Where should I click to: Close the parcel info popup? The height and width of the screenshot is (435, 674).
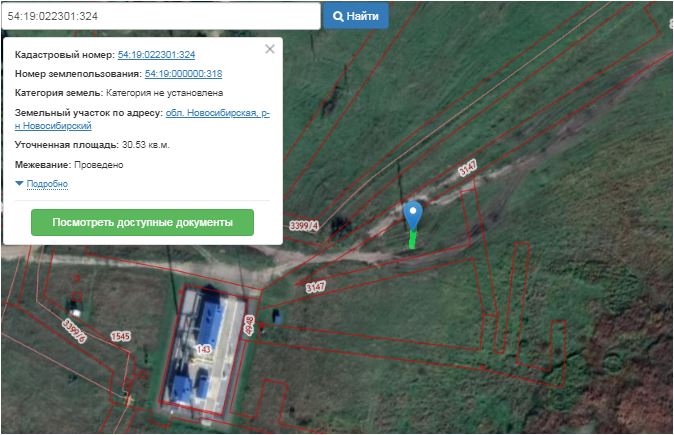point(269,49)
